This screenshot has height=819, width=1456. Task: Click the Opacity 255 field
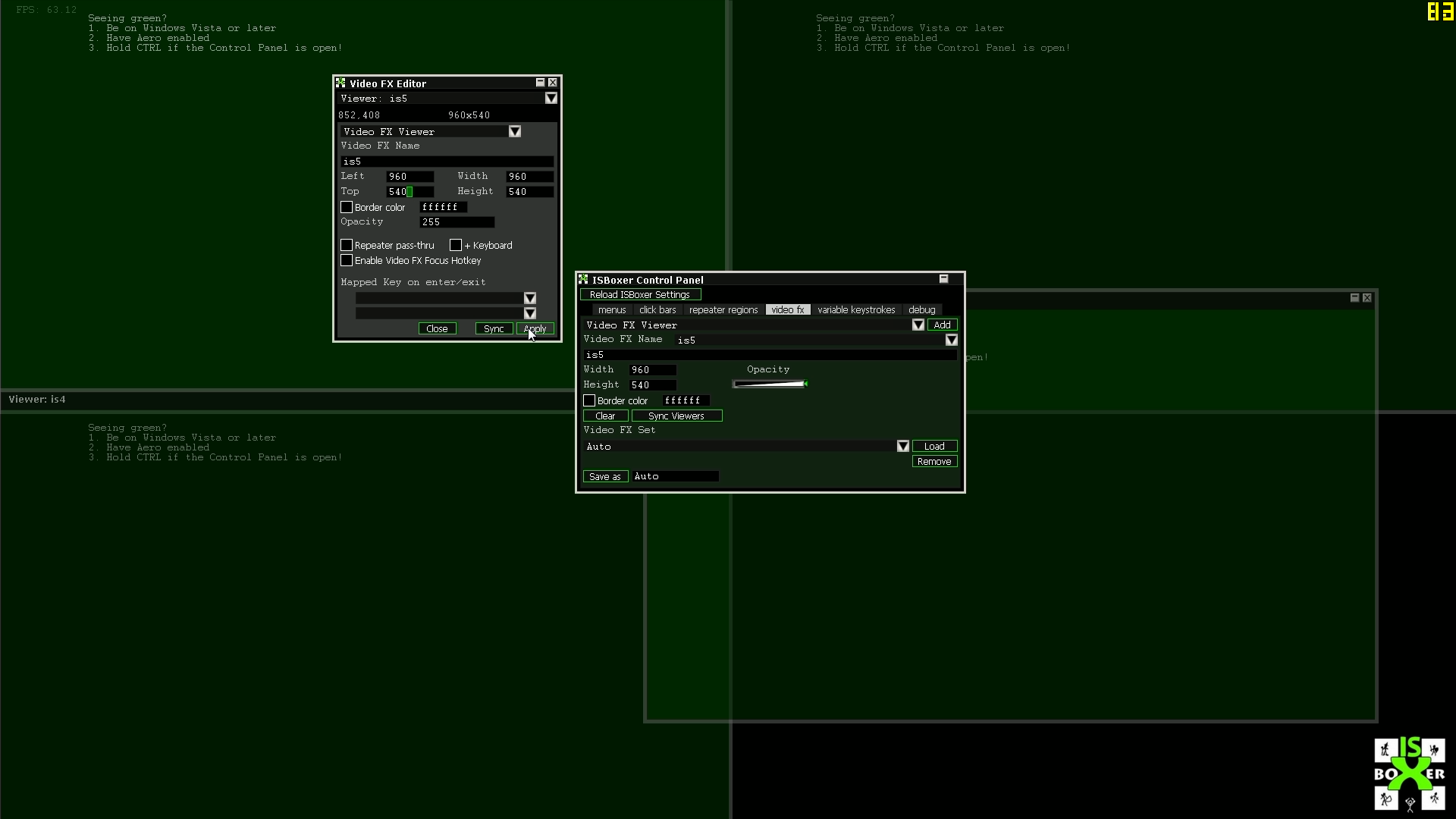[x=457, y=222]
